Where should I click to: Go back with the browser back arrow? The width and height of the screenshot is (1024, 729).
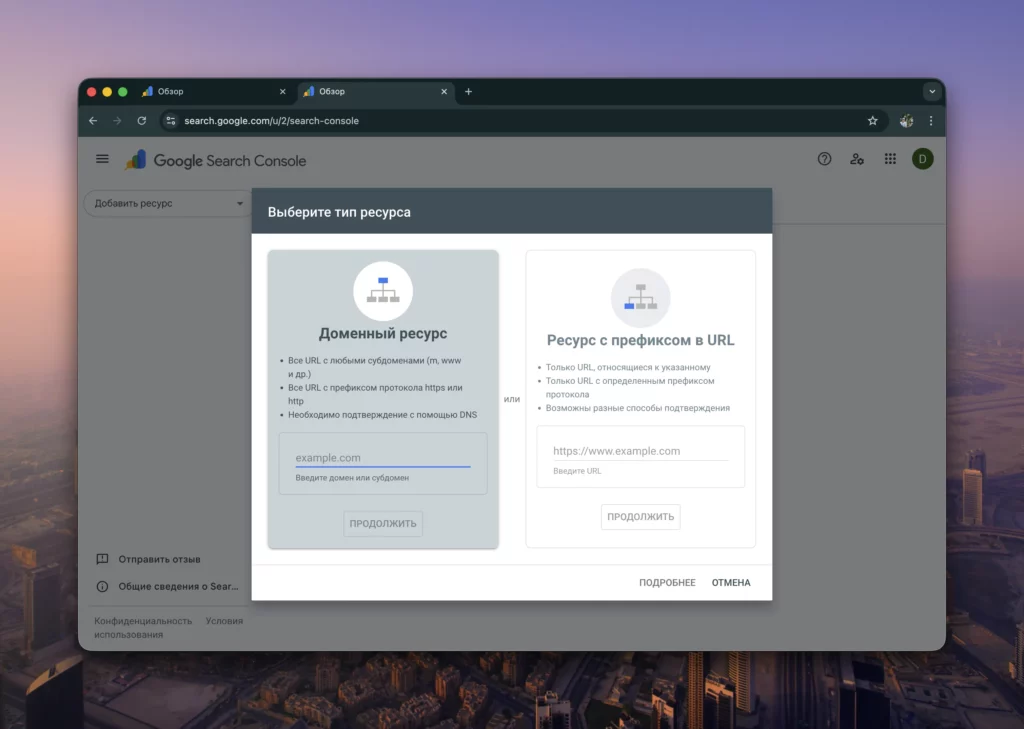(93, 121)
